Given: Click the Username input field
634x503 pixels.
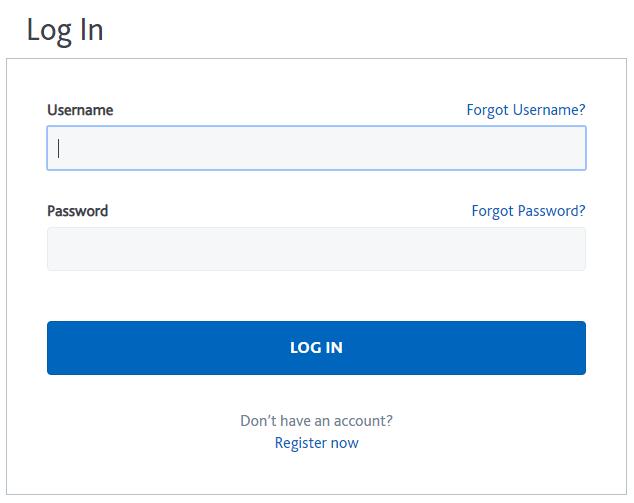Looking at the screenshot, I should [x=316, y=148].
